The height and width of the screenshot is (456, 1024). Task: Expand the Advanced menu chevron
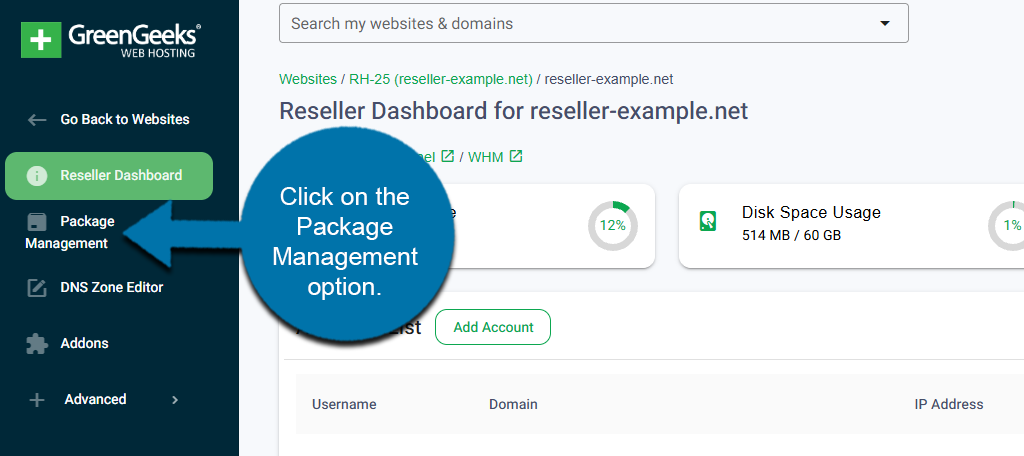pos(175,400)
